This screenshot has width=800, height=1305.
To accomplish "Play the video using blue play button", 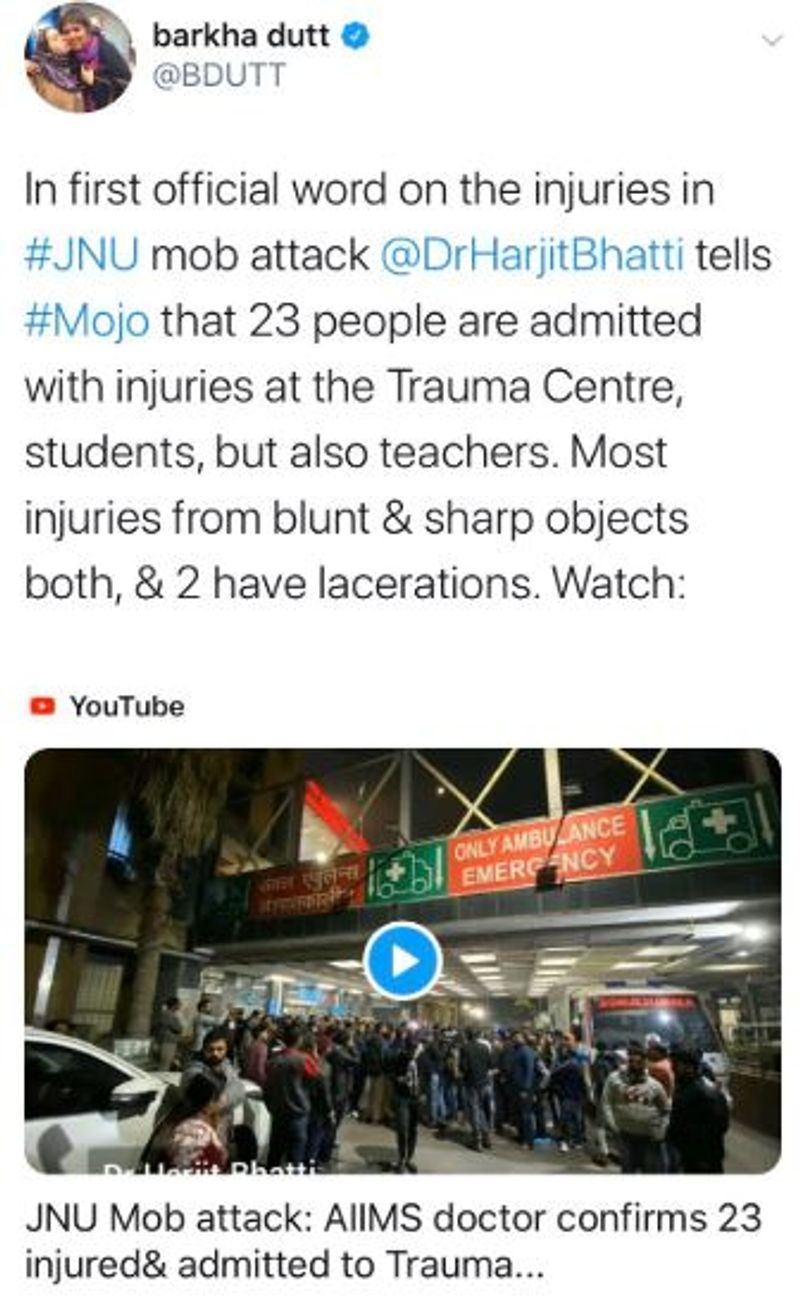I will click(x=402, y=961).
